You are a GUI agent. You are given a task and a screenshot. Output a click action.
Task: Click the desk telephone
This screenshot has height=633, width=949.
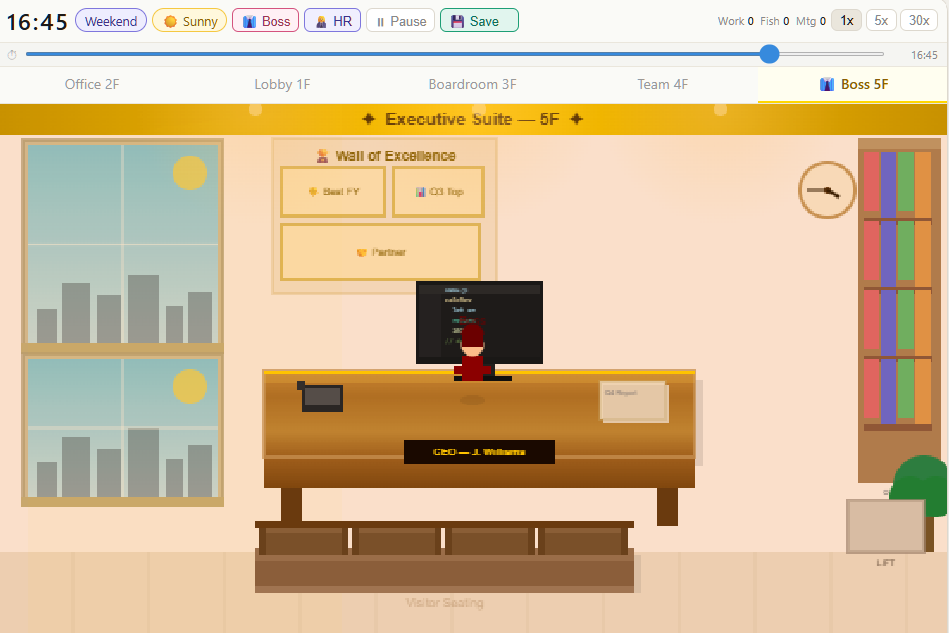pos(321,397)
